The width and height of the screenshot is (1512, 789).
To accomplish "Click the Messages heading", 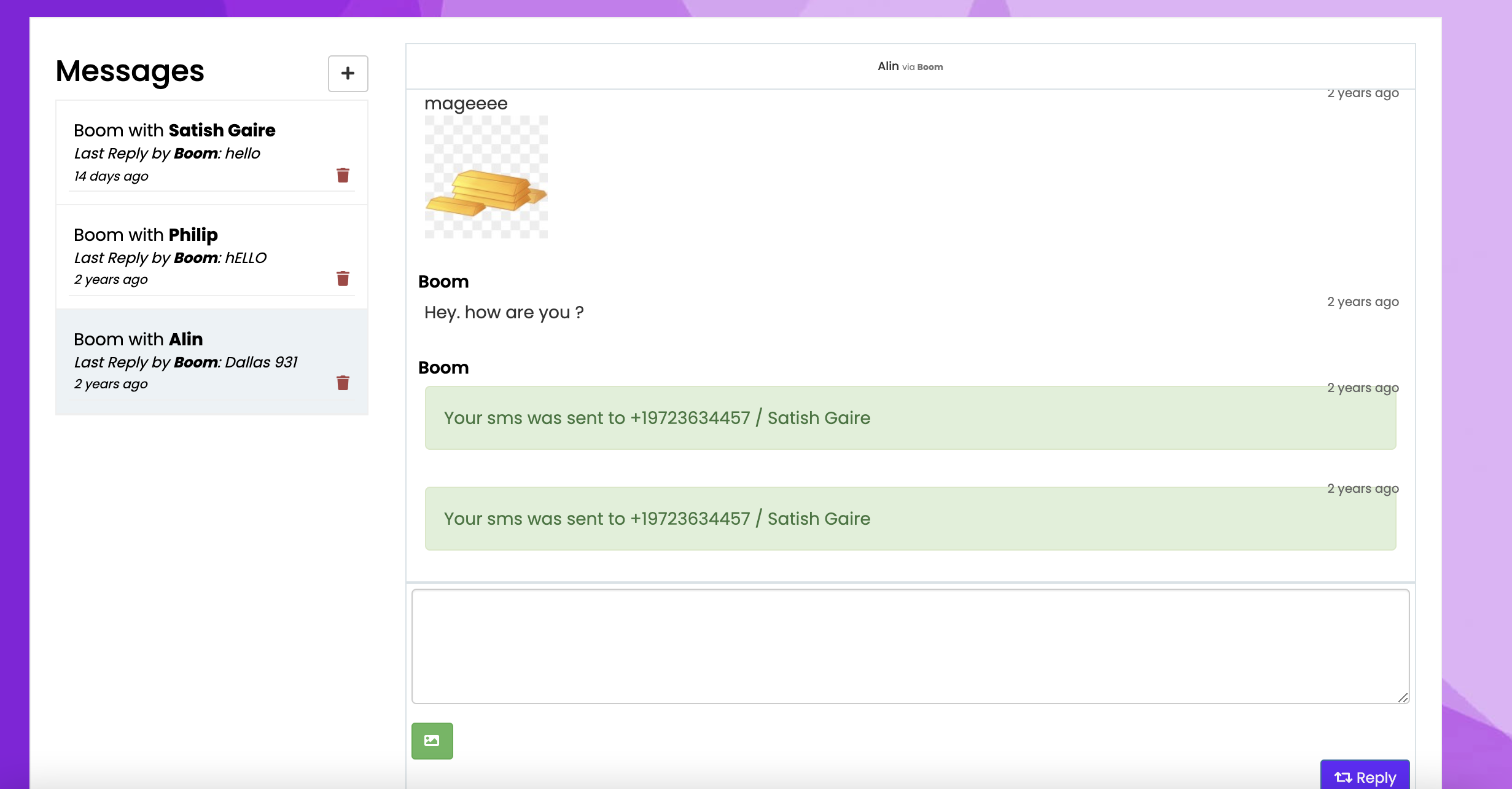I will click(130, 71).
